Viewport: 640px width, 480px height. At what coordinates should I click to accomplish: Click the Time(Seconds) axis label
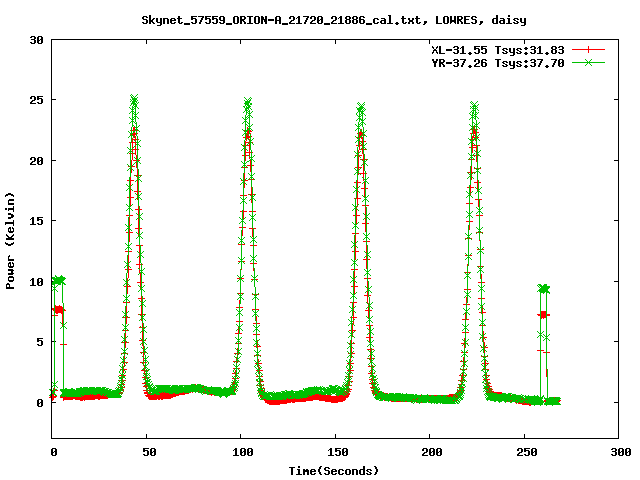(x=334, y=471)
